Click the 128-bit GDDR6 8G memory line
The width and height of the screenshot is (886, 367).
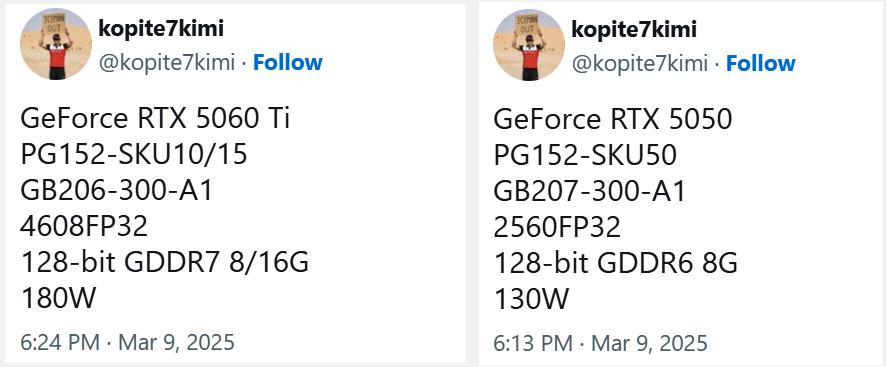point(615,264)
